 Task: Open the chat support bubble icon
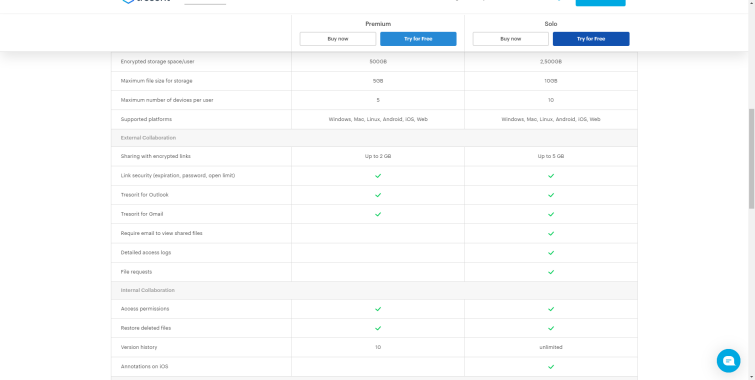pyautogui.click(x=728, y=361)
